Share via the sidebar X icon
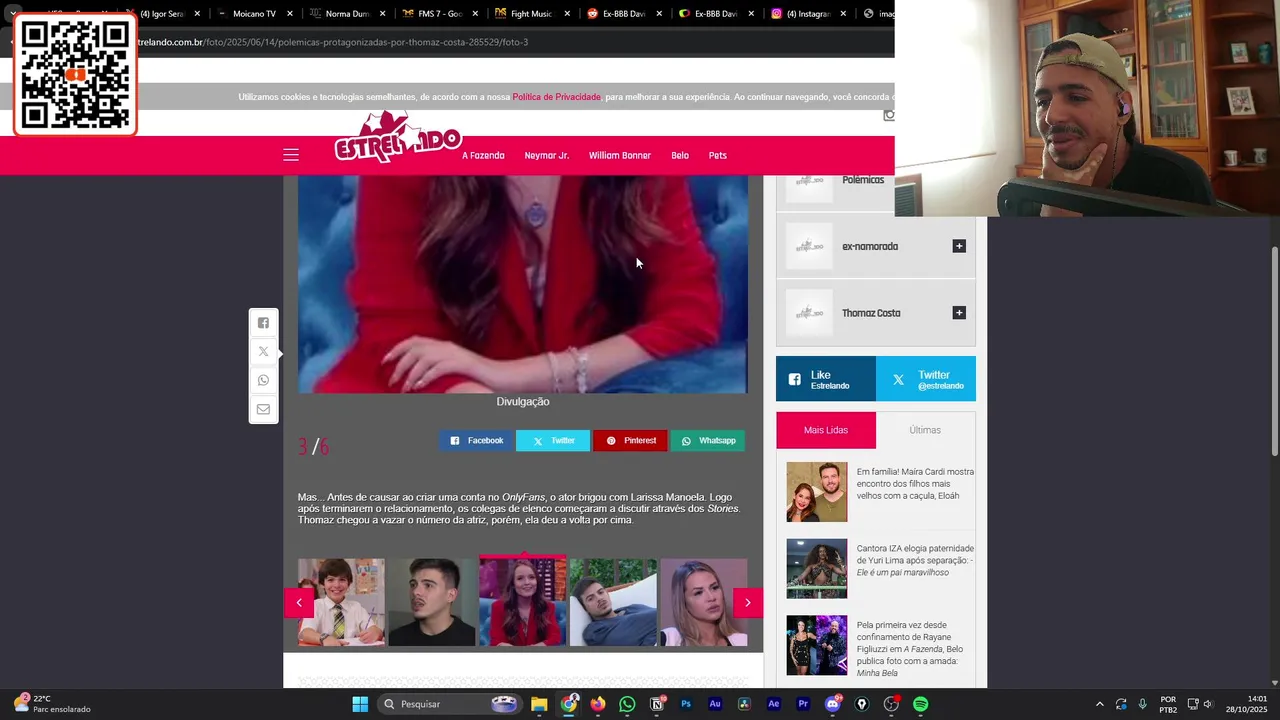Screen dimensions: 1280x720 click(x=263, y=352)
